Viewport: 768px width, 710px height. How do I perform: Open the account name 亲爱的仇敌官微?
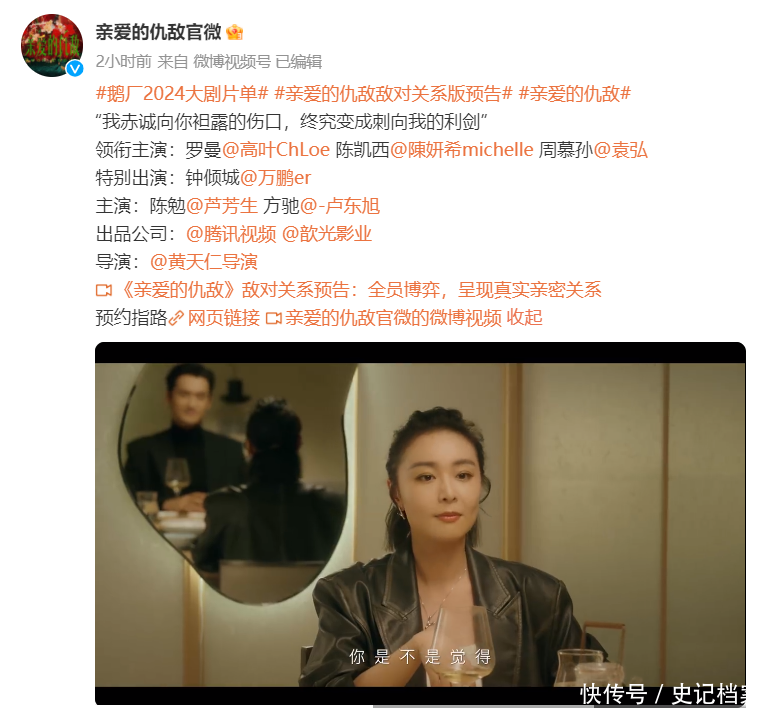[x=158, y=32]
